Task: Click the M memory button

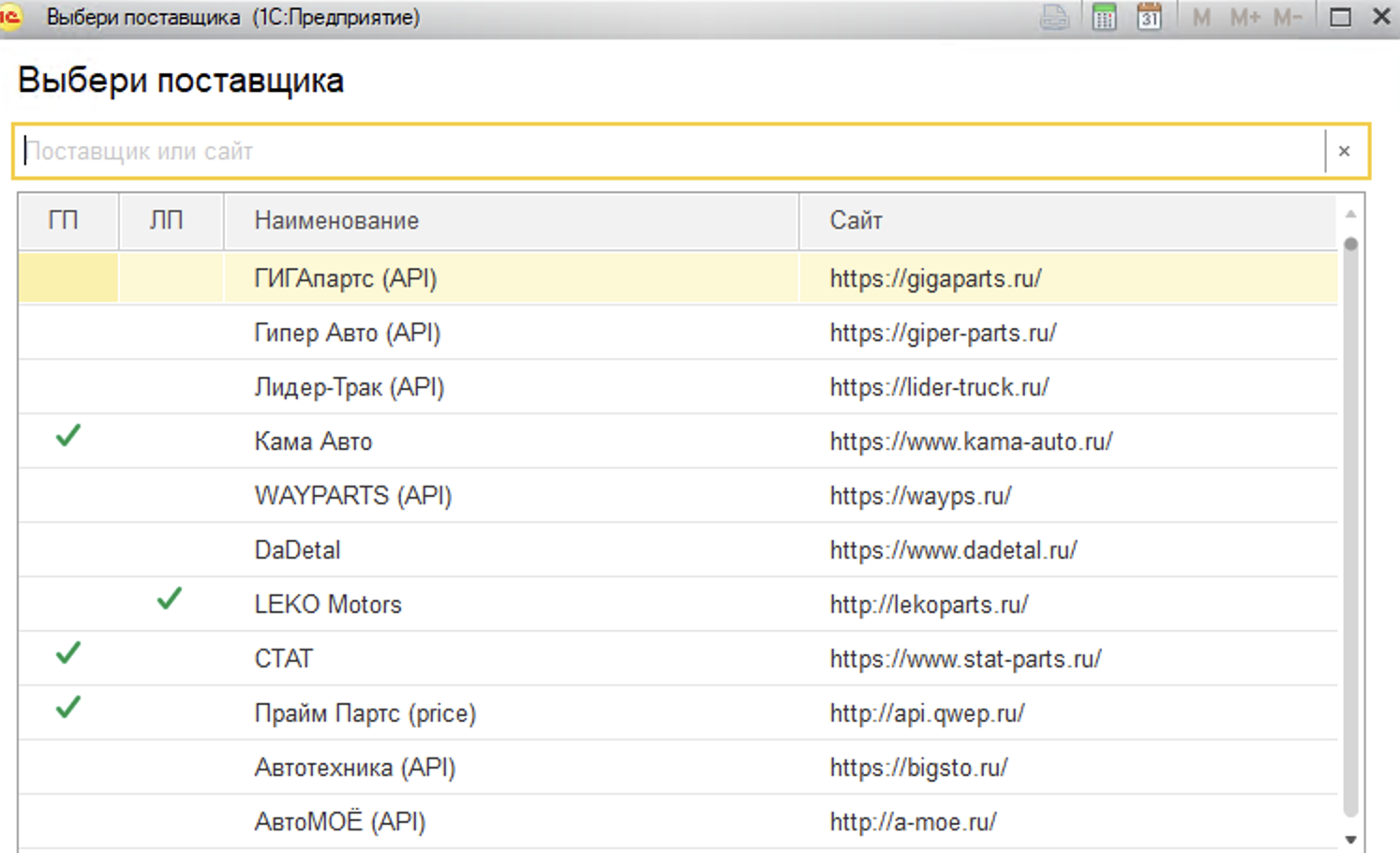Action: 1201,17
